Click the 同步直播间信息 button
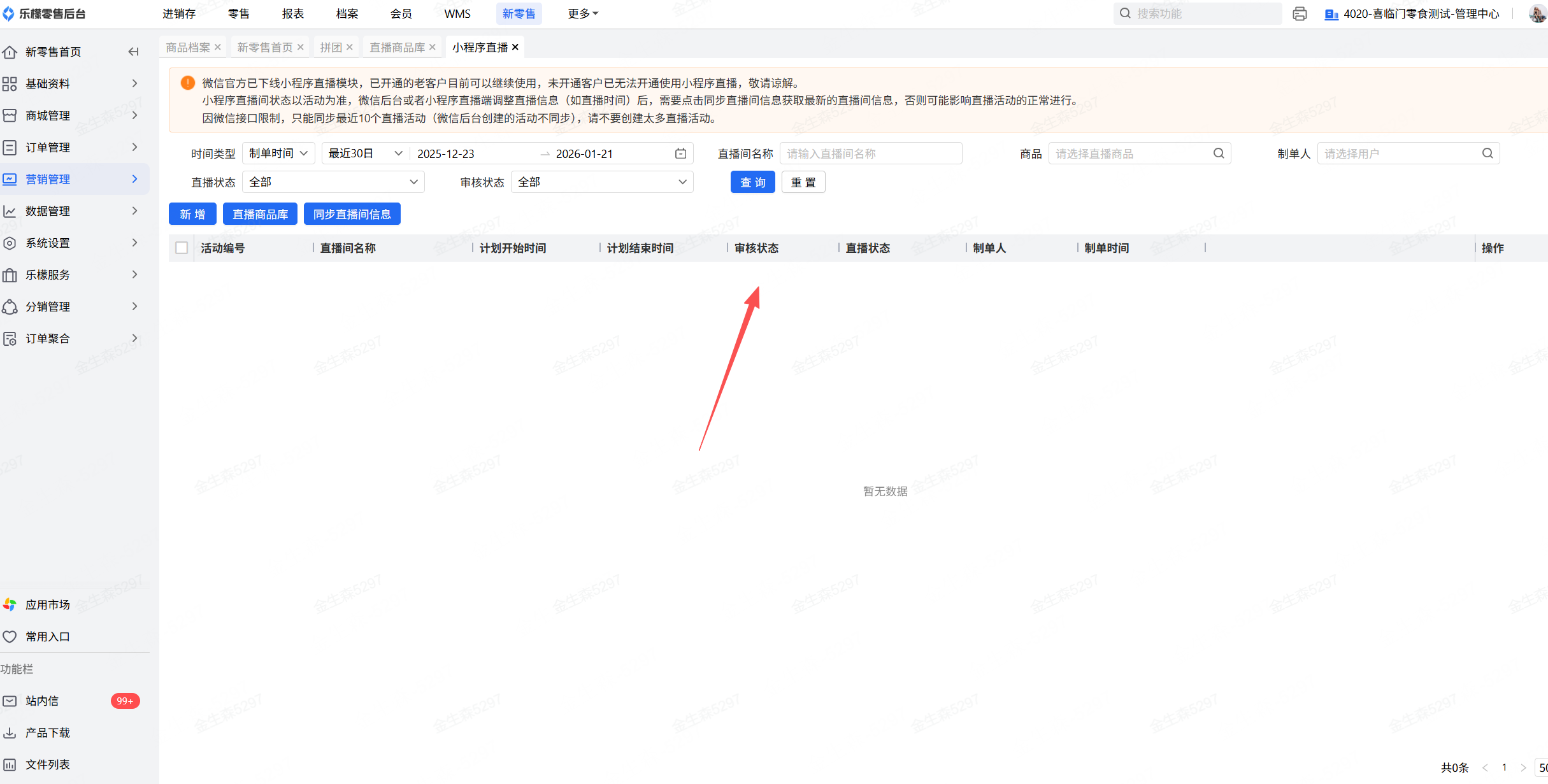Screen dimensions: 1548x784 352,214
